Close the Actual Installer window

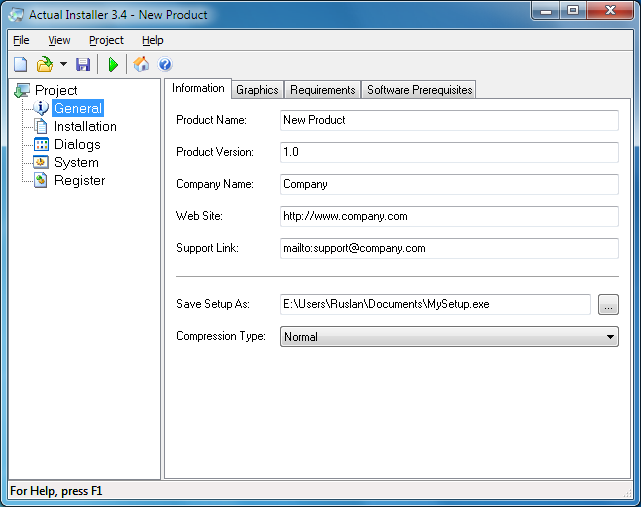(x=610, y=11)
